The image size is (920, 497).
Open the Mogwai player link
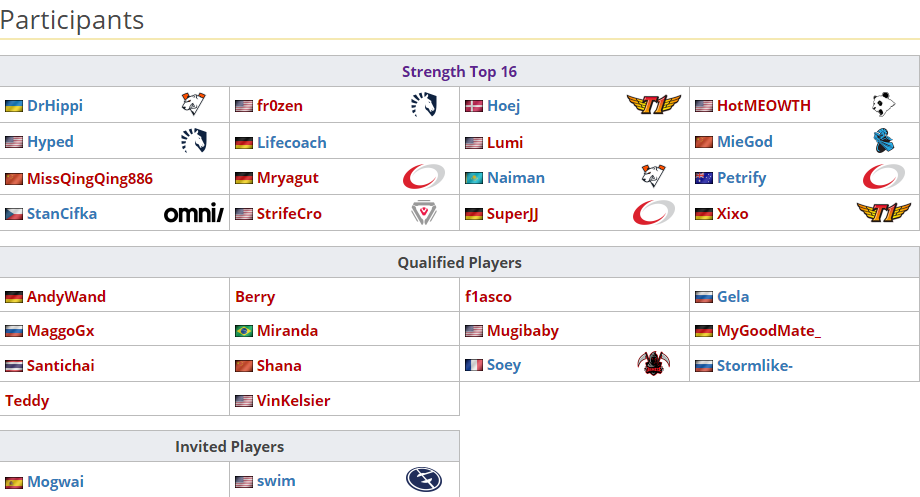coord(55,481)
